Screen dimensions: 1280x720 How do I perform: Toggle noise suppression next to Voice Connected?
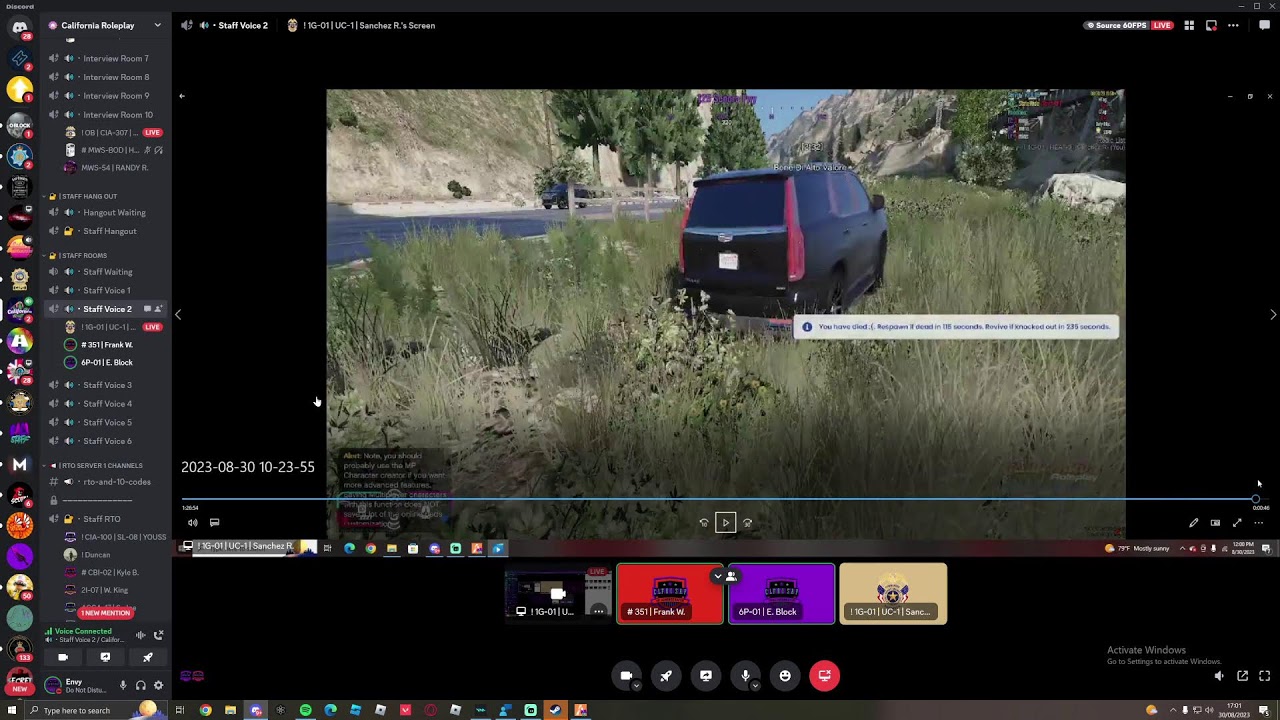click(x=140, y=635)
